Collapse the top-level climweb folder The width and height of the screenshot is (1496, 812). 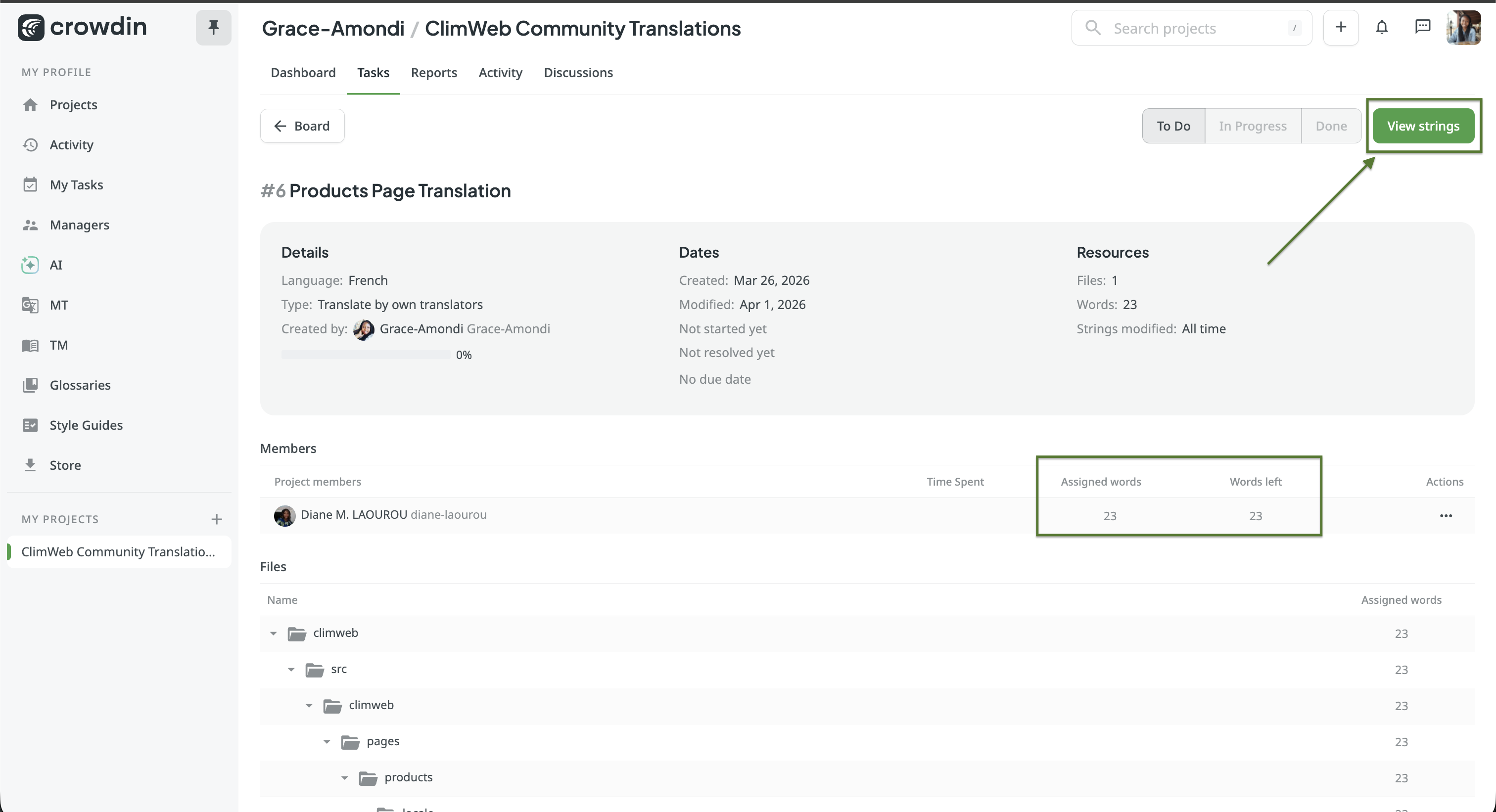click(x=274, y=633)
